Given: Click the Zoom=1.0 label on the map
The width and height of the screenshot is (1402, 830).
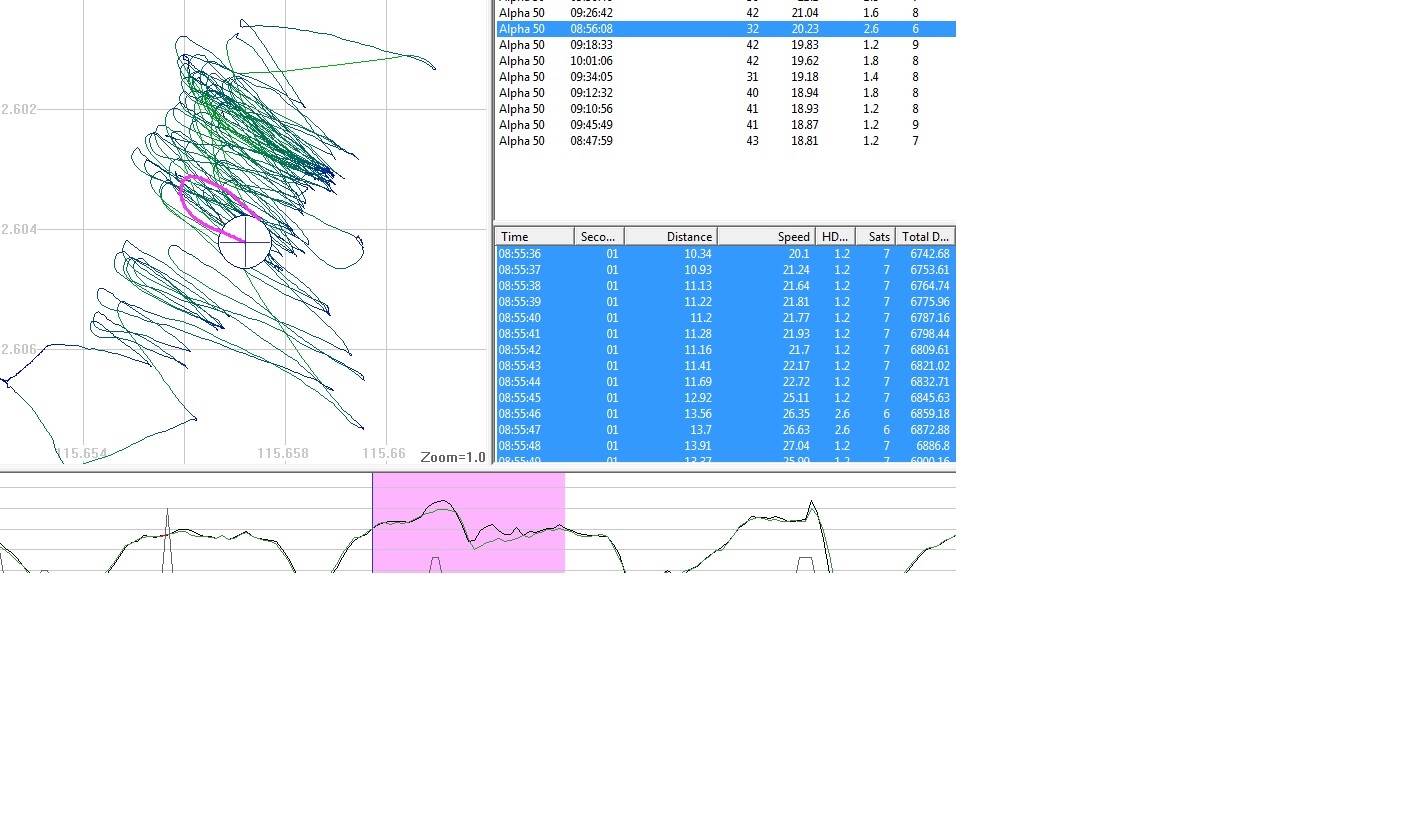Looking at the screenshot, I should (x=453, y=457).
